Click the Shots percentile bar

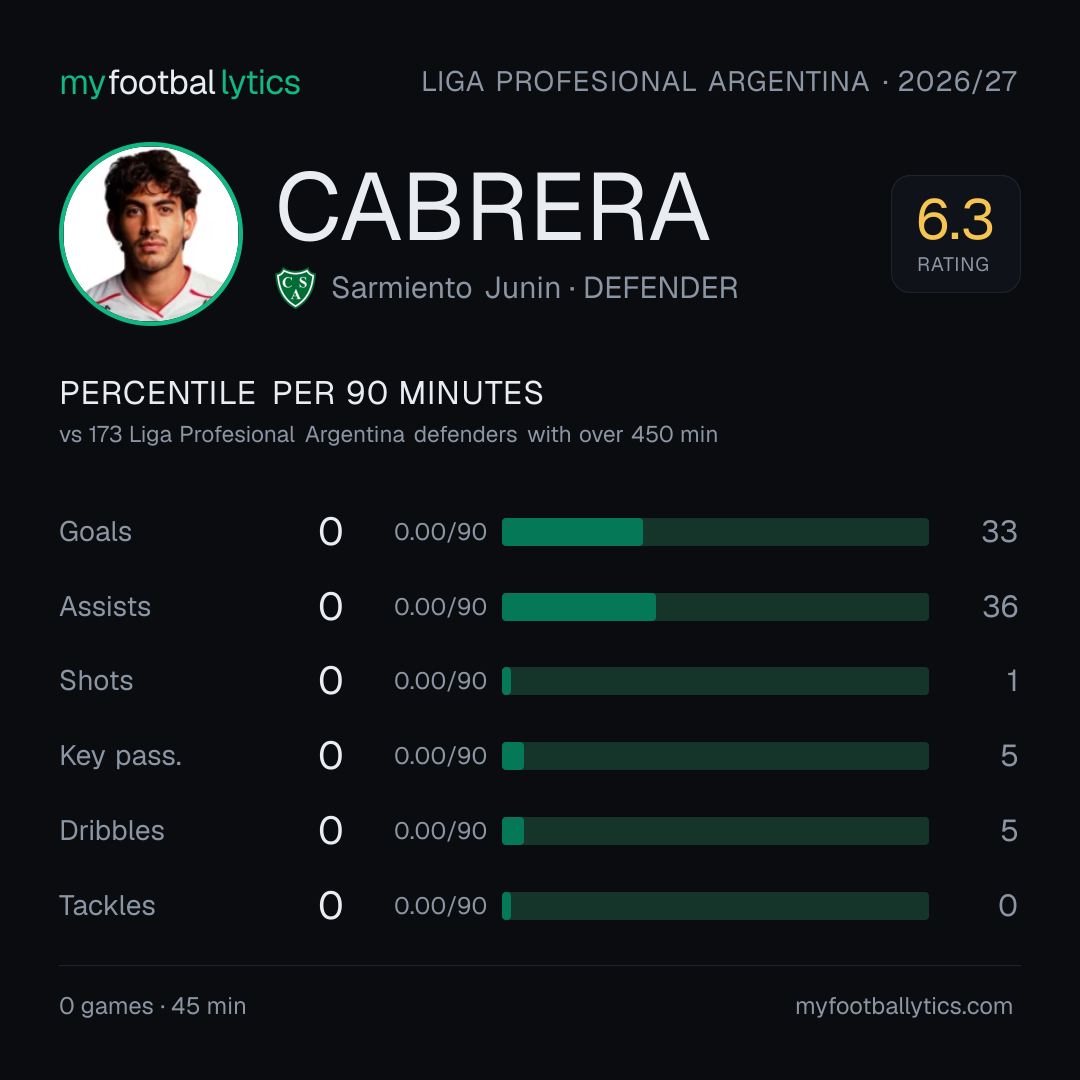click(715, 681)
